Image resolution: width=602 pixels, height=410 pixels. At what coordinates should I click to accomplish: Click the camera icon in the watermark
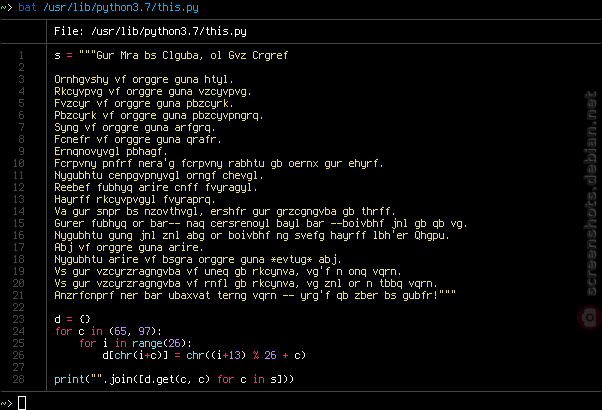pyautogui.click(x=590, y=317)
